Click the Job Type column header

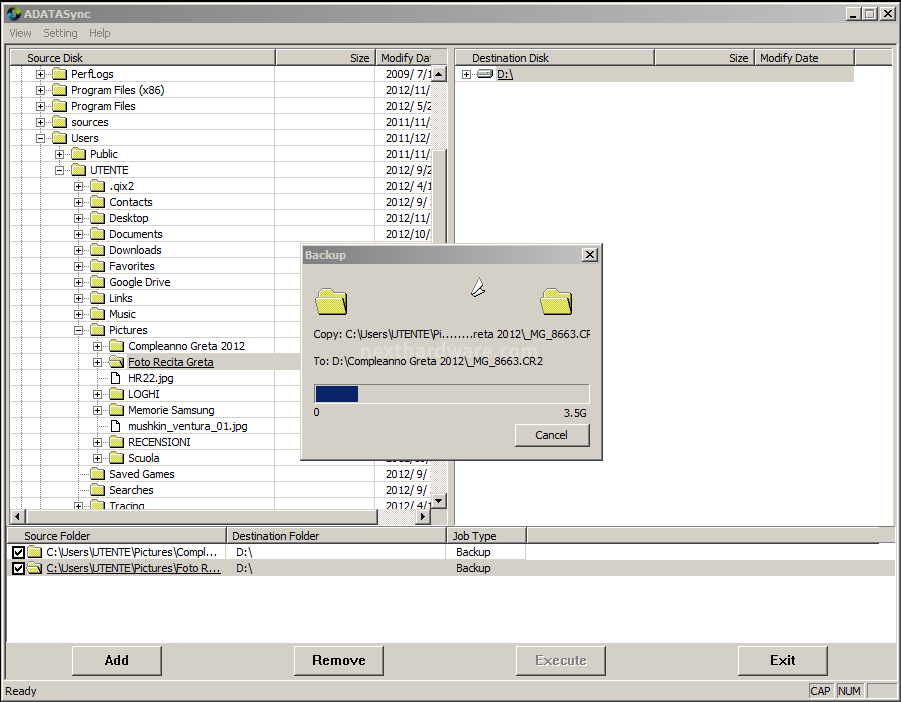tap(486, 536)
